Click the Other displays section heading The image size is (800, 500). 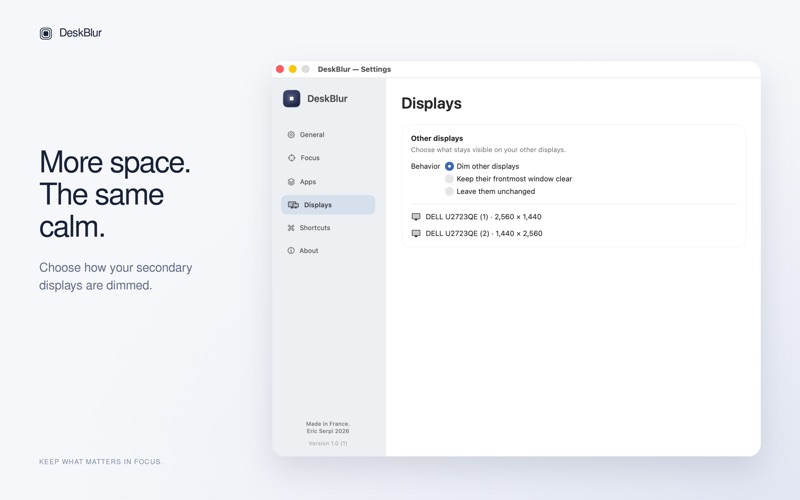point(437,138)
